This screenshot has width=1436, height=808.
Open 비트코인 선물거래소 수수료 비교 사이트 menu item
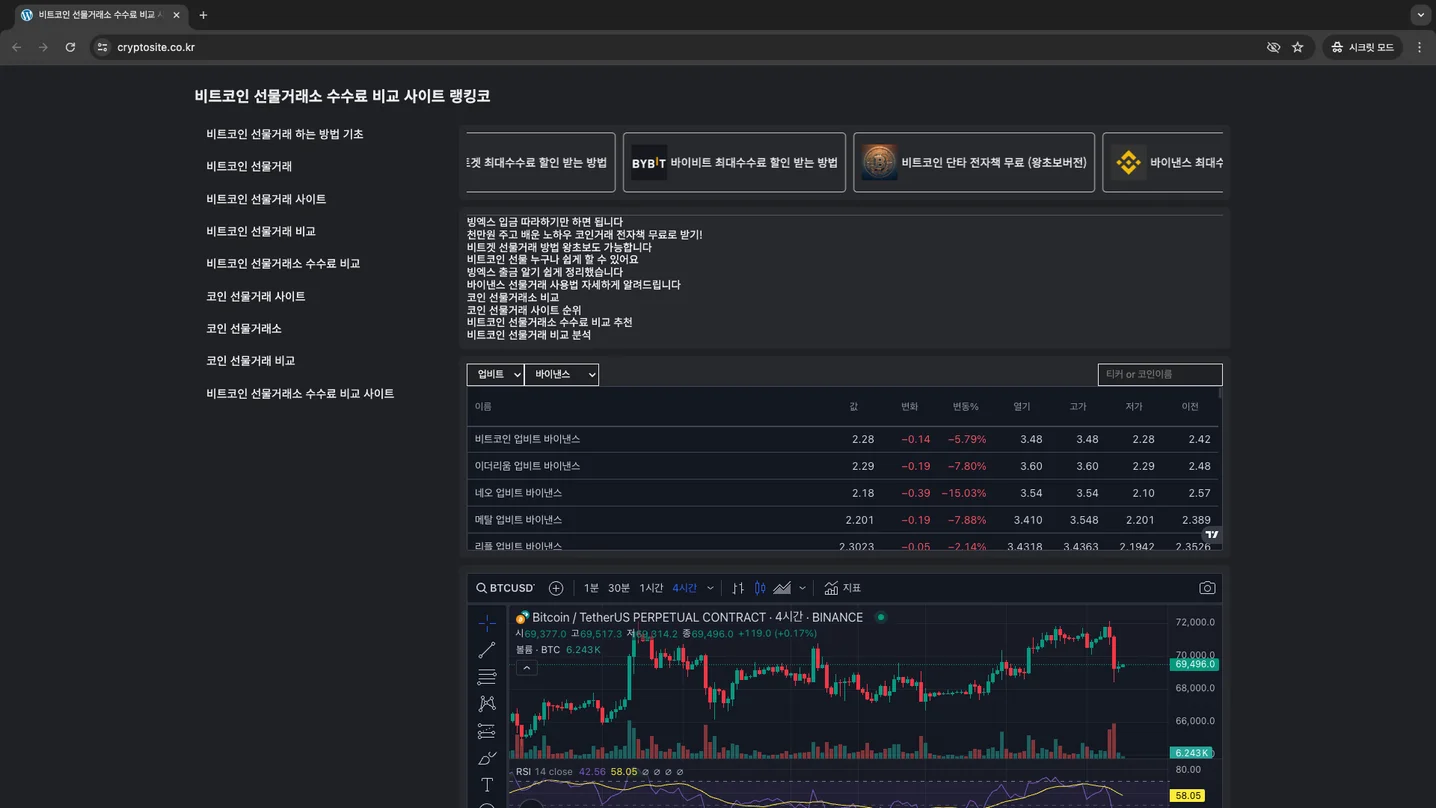pos(300,393)
